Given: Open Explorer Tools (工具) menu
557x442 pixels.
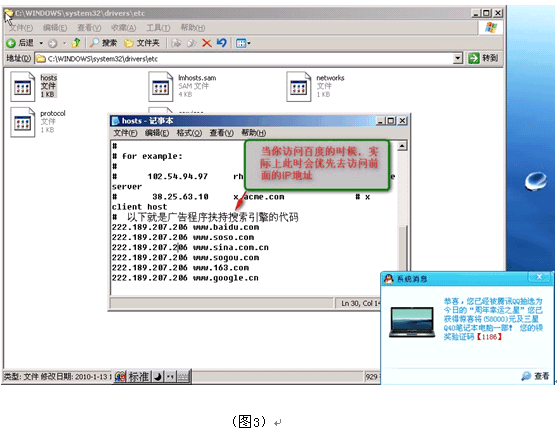Looking at the screenshot, I should (x=158, y=28).
